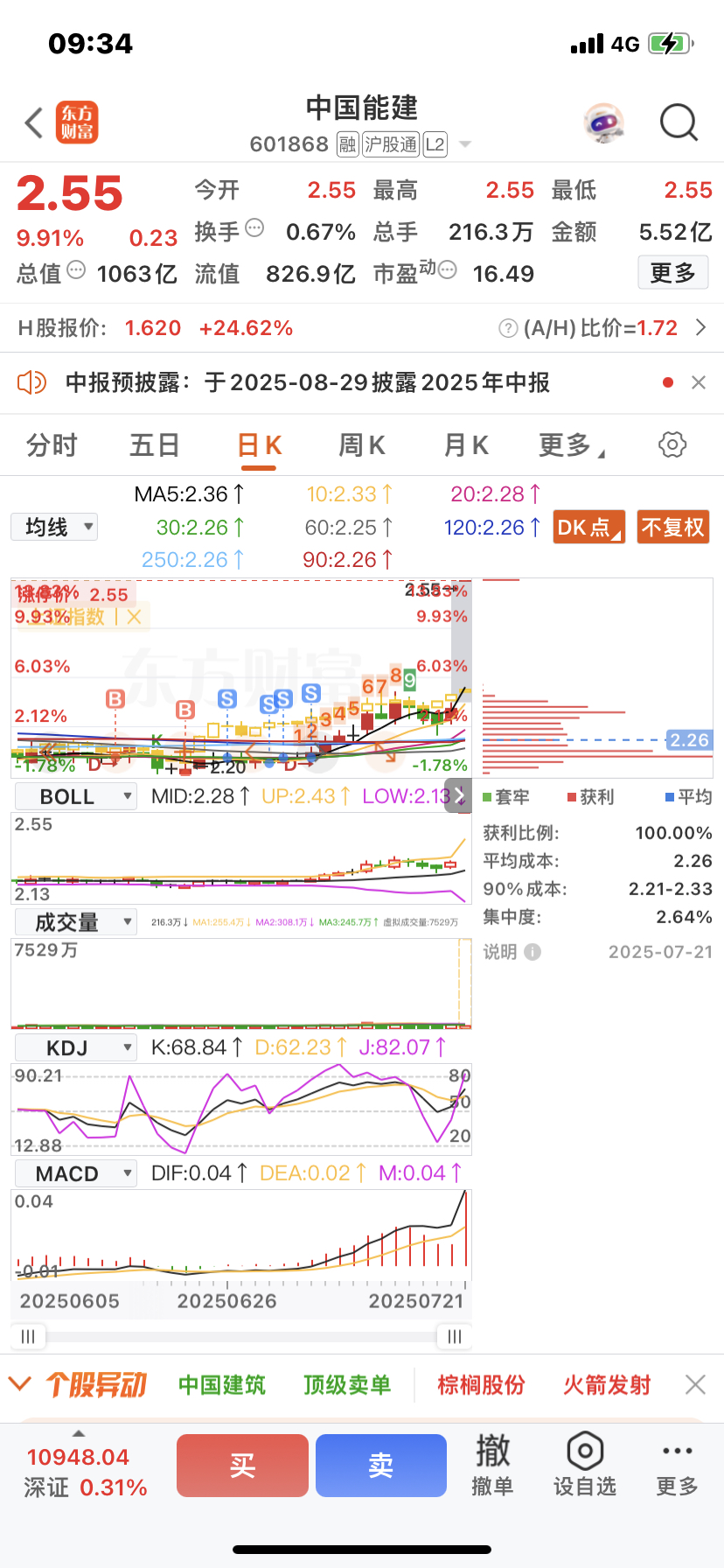Tap the 2025-07-21 date text
Image resolution: width=724 pixels, height=1568 pixels.
661,952
